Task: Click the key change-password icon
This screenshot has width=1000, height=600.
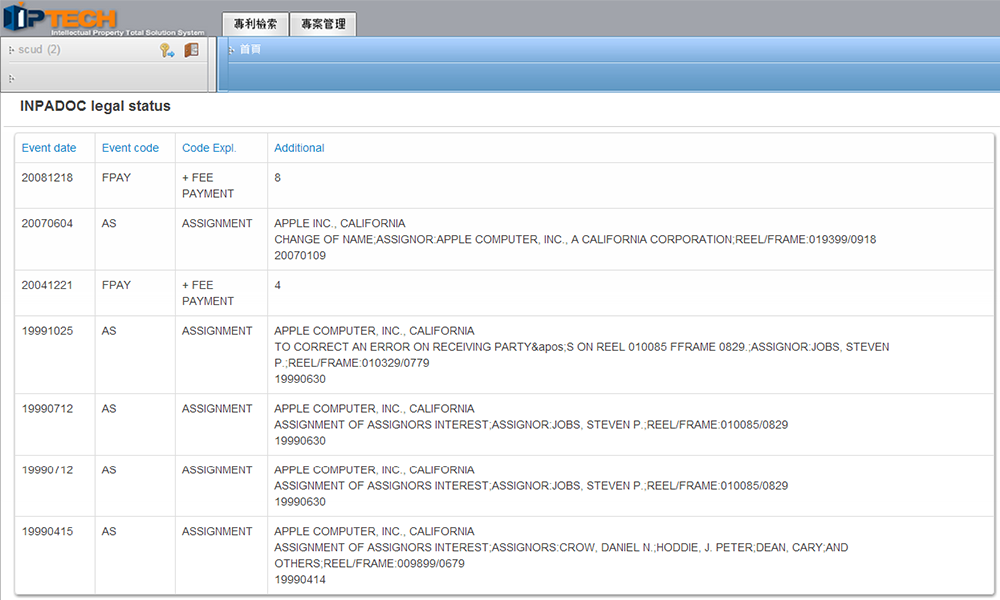Action: [167, 50]
